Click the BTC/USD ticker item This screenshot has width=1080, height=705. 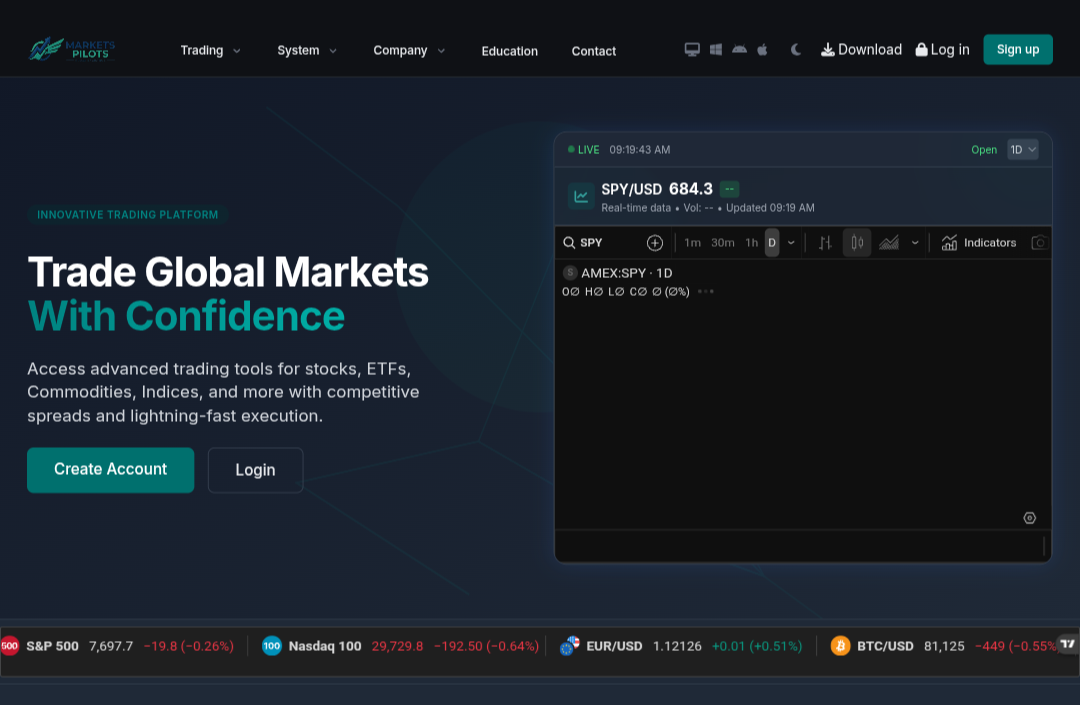[x=944, y=646]
